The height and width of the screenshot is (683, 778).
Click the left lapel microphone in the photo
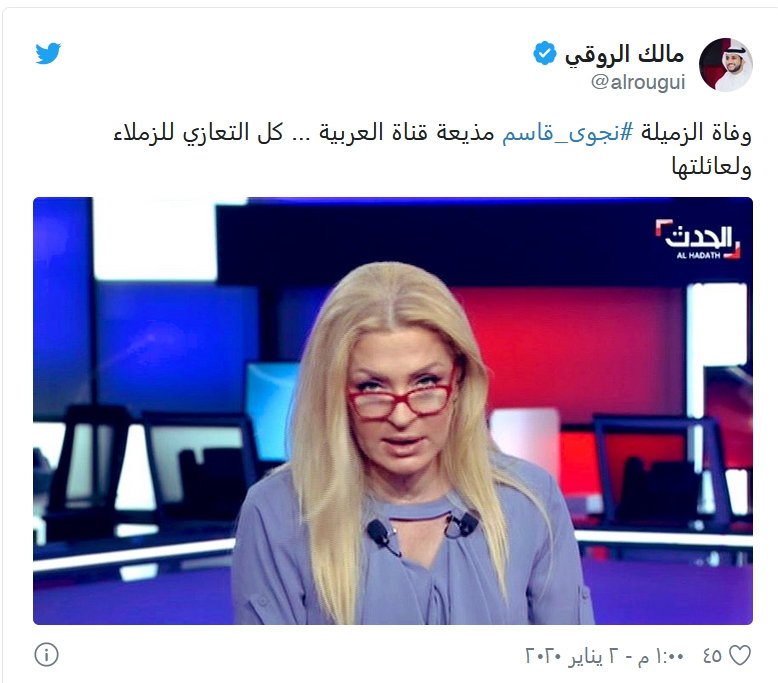(379, 533)
